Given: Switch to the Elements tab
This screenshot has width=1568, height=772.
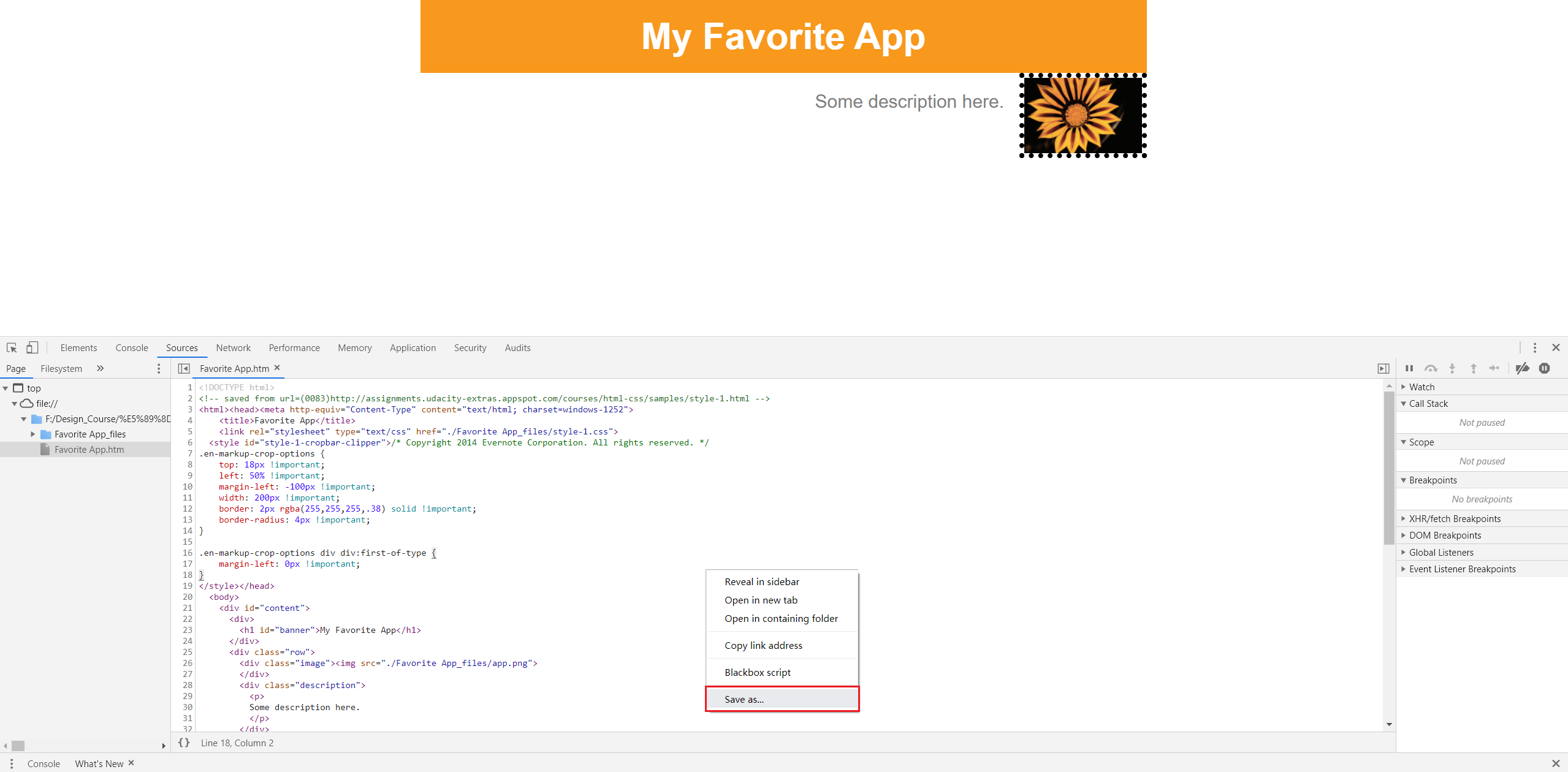Looking at the screenshot, I should (x=78, y=348).
